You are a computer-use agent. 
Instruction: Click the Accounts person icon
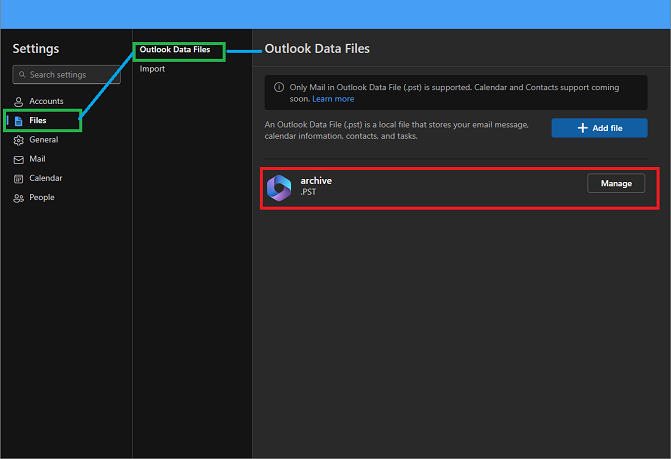pos(18,102)
